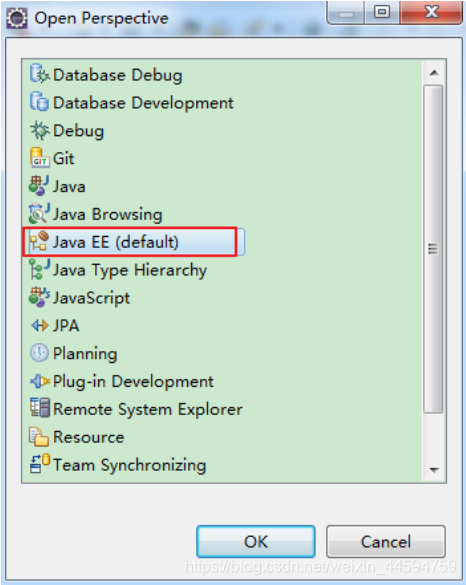466x585 pixels.
Task: Choose the Debug perspective label
Action: click(78, 131)
